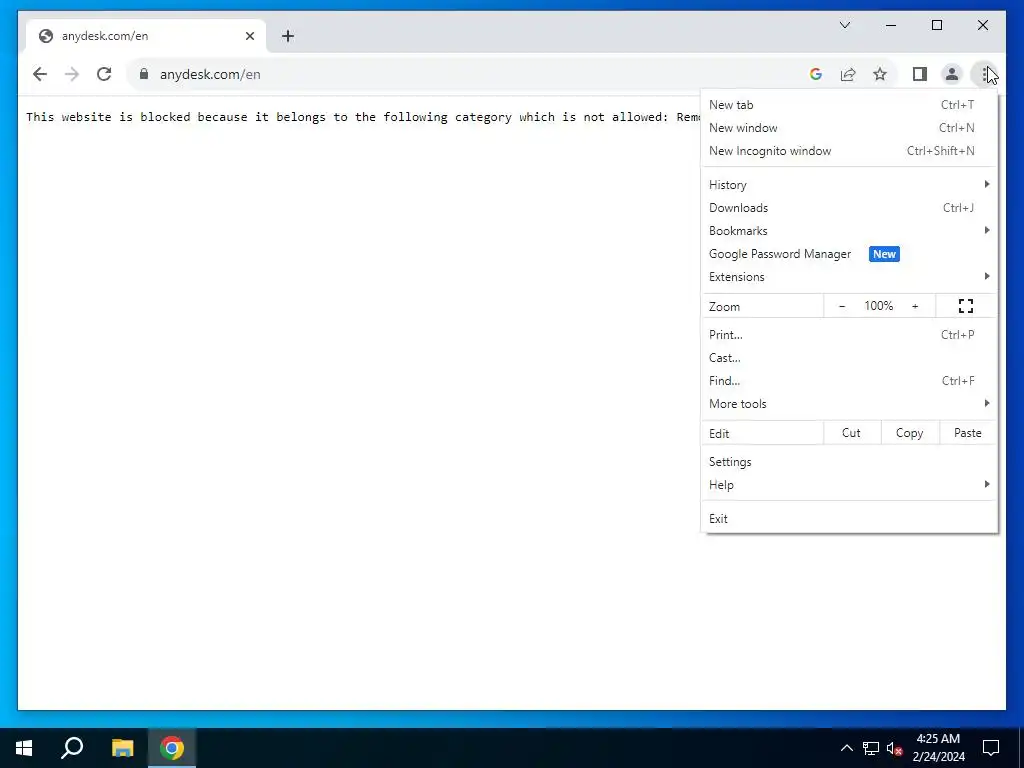This screenshot has width=1024, height=768.
Task: Decrease zoom with the minus button
Action: [842, 306]
